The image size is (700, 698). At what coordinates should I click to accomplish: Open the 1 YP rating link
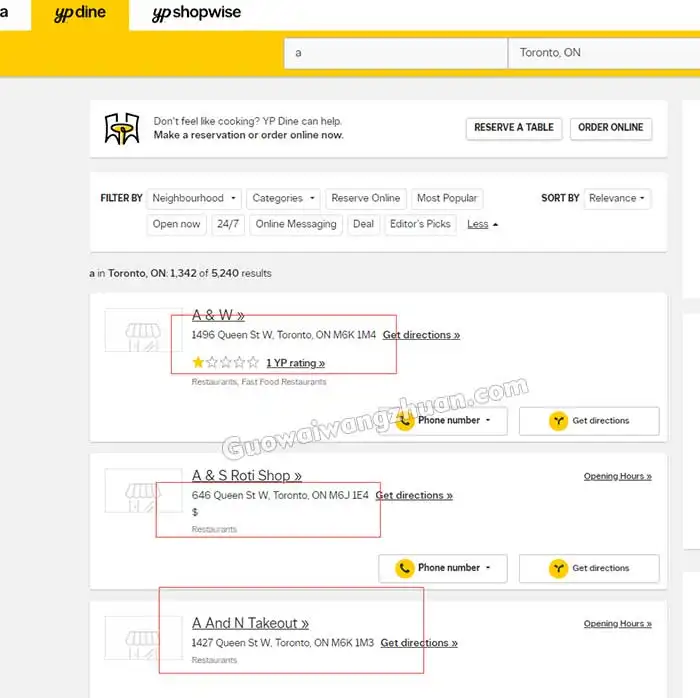click(x=295, y=363)
